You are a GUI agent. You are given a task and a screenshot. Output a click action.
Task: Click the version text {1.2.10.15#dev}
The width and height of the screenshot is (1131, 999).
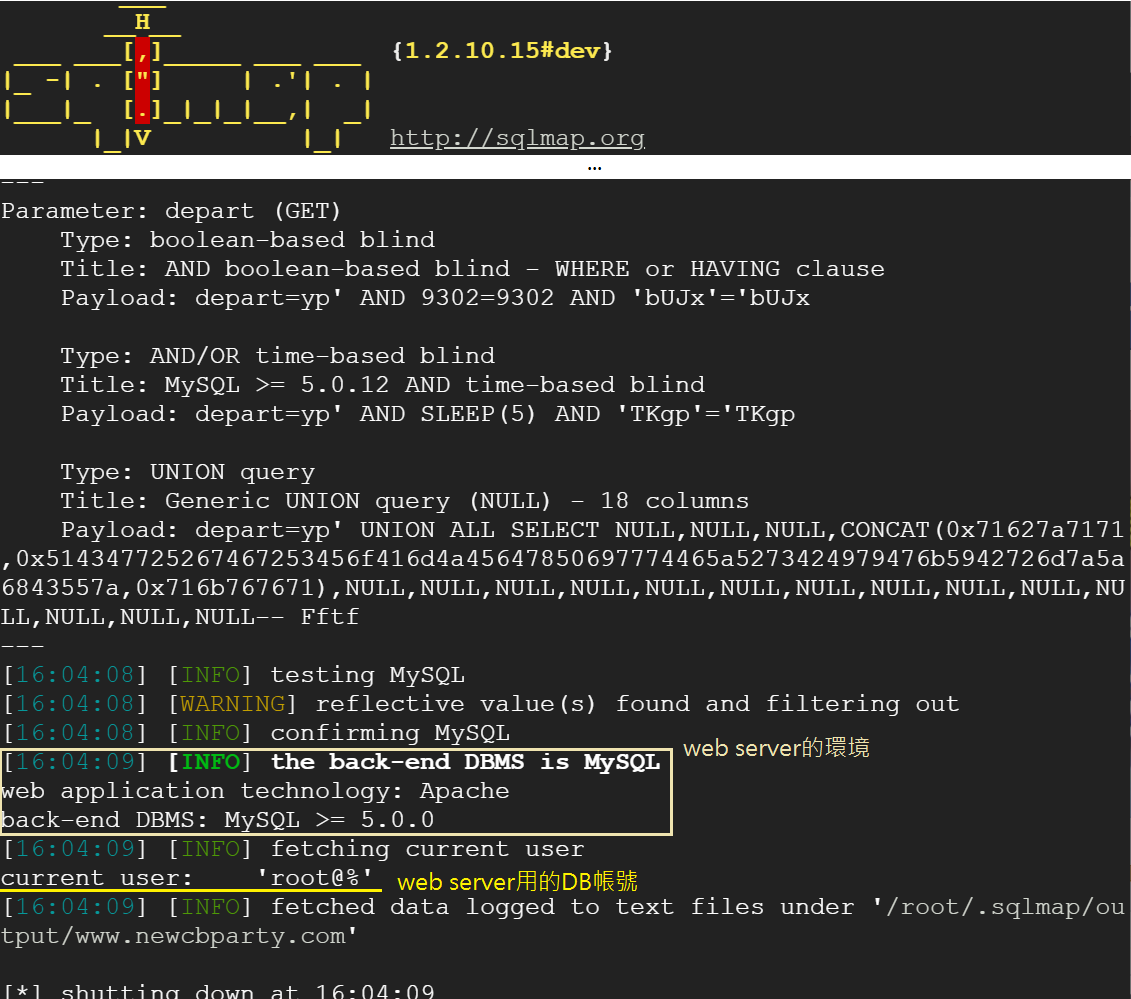[x=503, y=50]
